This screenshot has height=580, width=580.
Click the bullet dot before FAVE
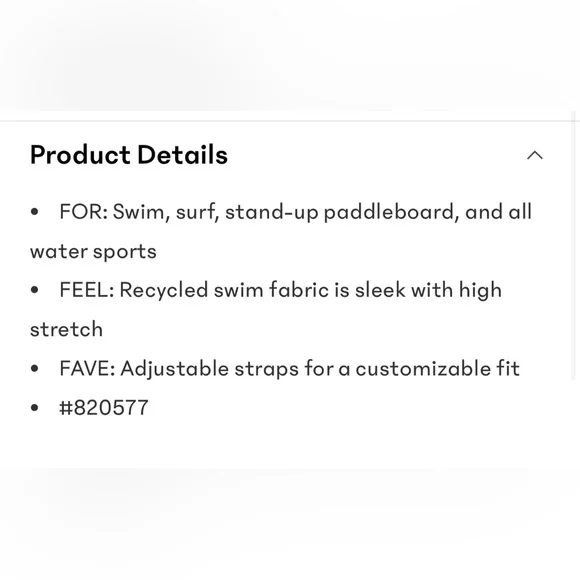coord(35,368)
